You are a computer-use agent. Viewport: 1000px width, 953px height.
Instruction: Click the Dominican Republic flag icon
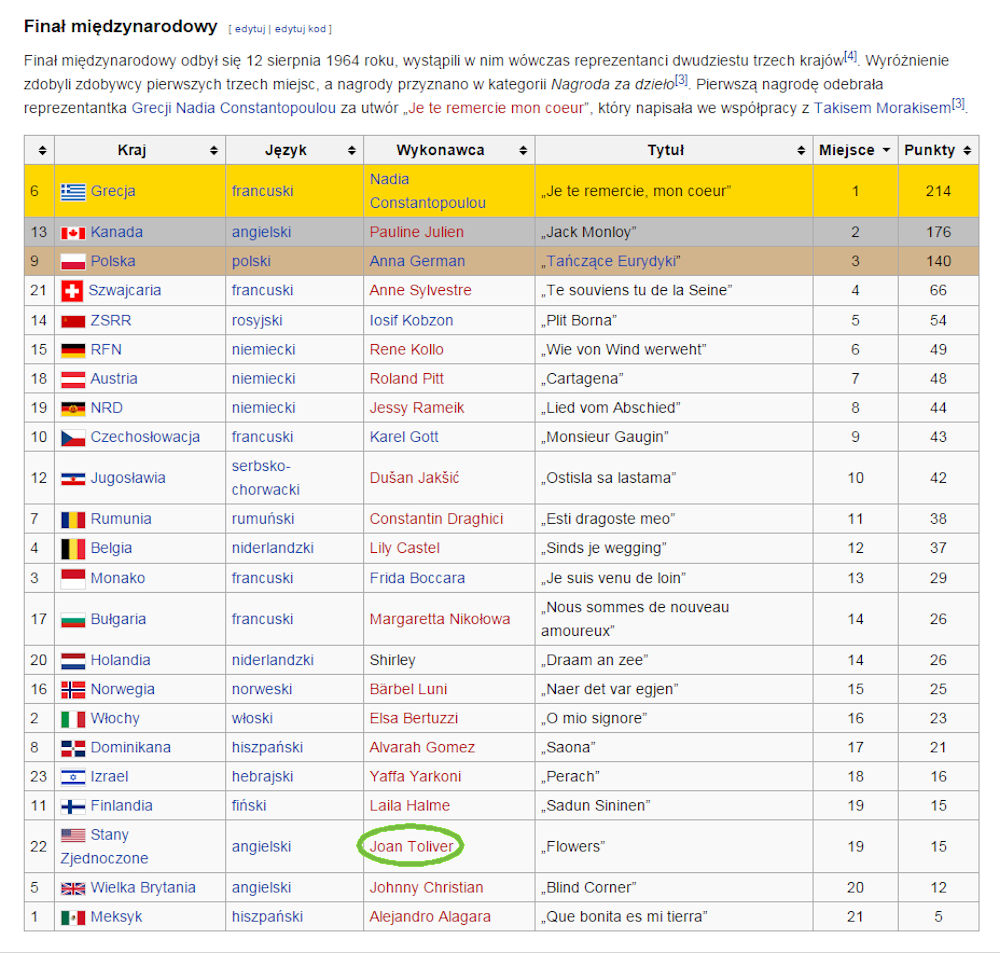pos(73,748)
